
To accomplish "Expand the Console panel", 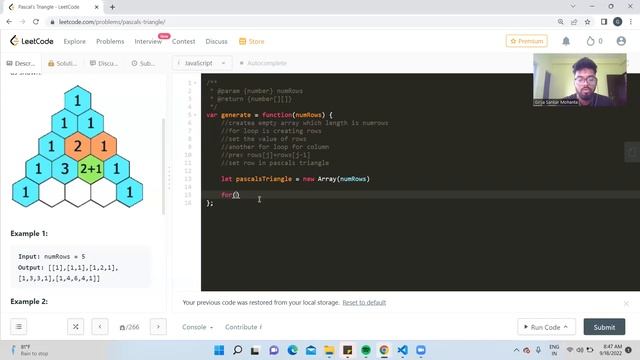I will (x=198, y=327).
